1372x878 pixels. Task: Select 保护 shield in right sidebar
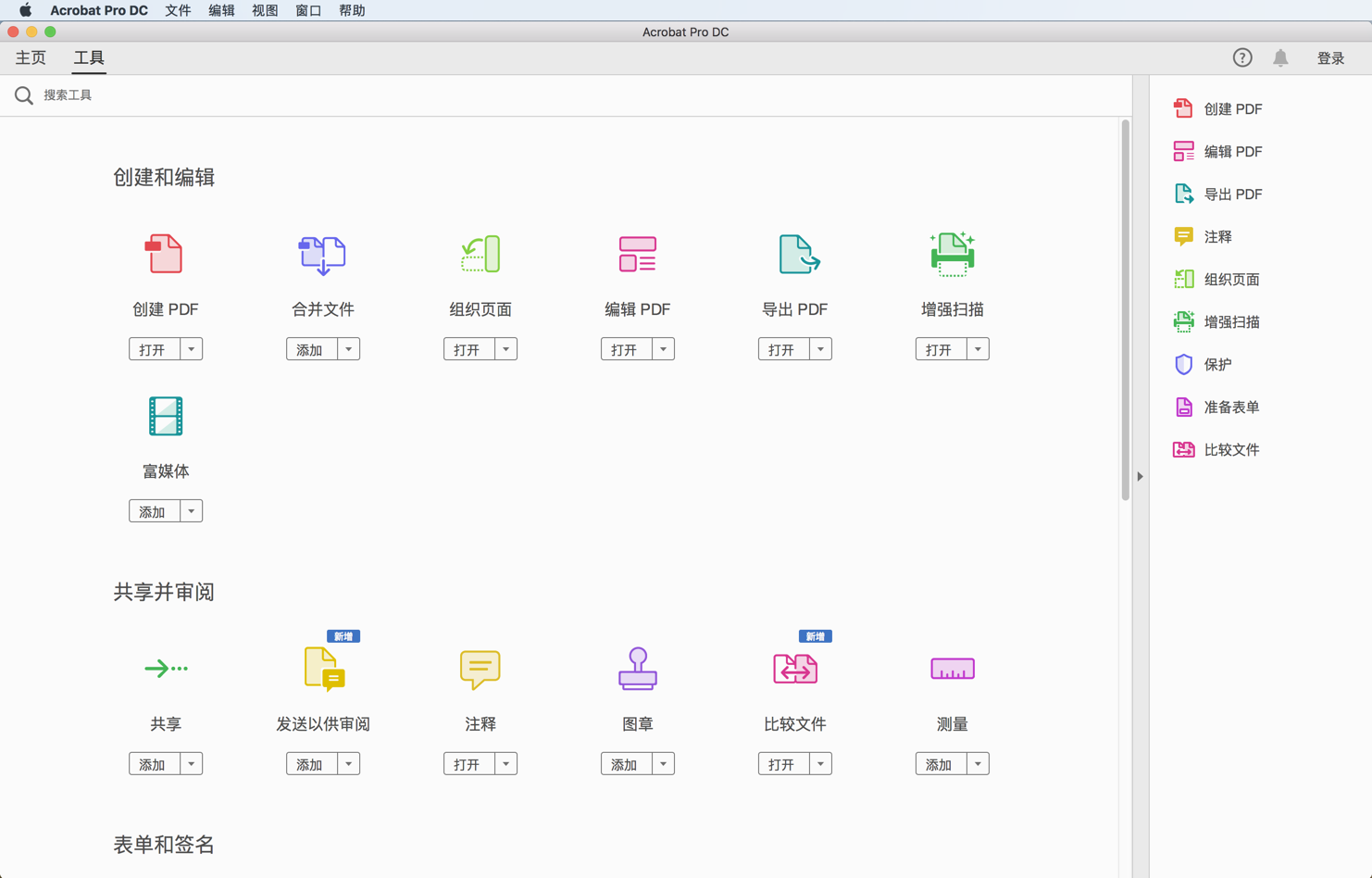coord(1204,364)
